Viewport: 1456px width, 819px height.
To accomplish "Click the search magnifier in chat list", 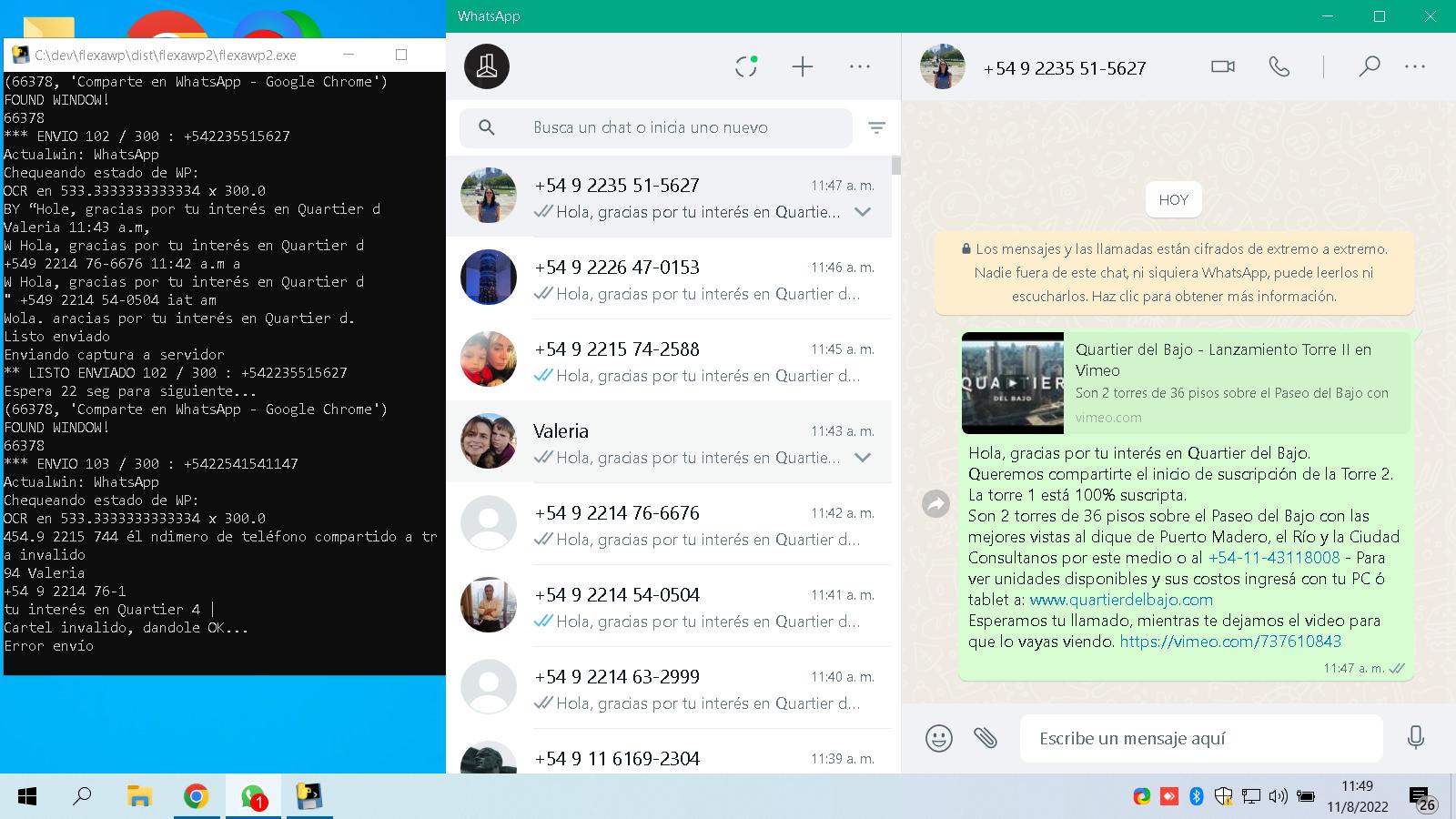I will tap(487, 127).
